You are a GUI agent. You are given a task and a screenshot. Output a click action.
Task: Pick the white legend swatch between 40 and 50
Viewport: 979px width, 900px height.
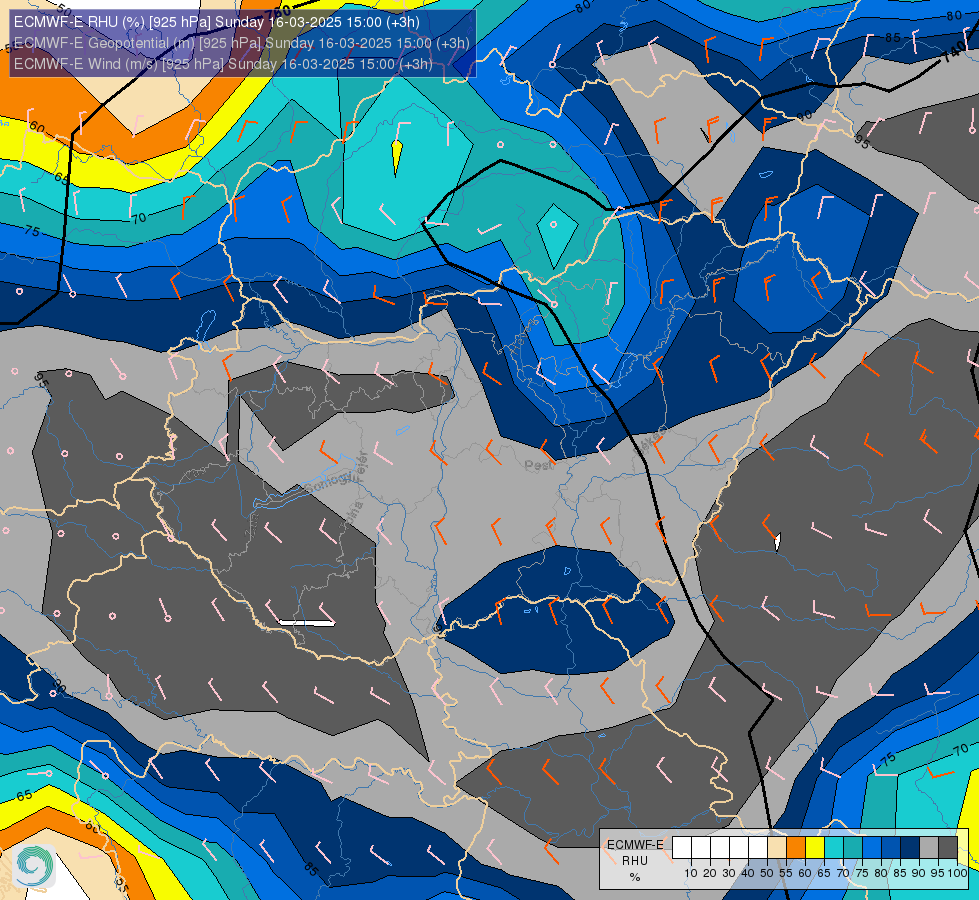click(758, 848)
